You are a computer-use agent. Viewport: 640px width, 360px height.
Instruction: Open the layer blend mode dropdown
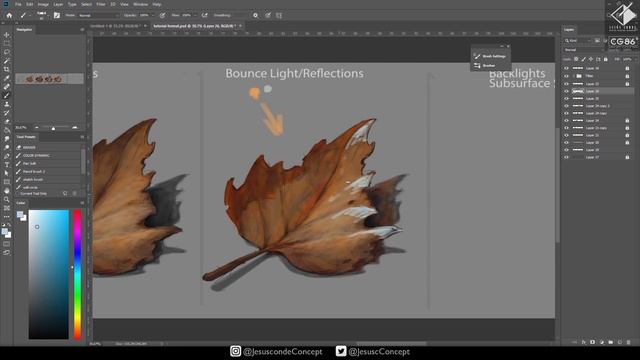point(584,50)
